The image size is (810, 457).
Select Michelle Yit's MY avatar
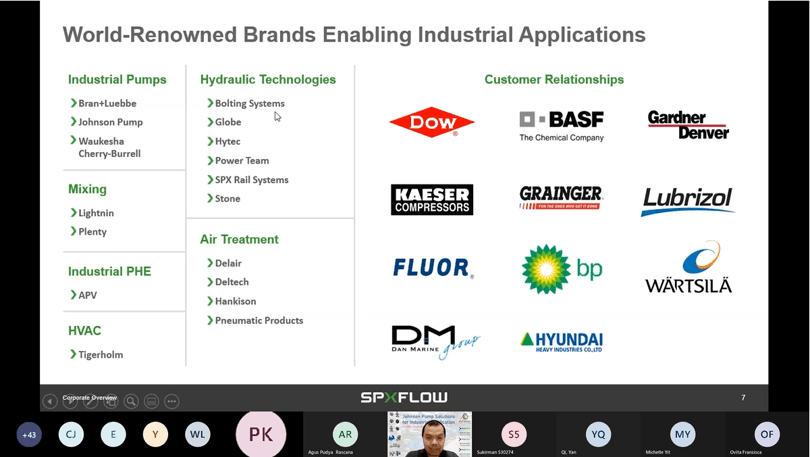(682, 434)
